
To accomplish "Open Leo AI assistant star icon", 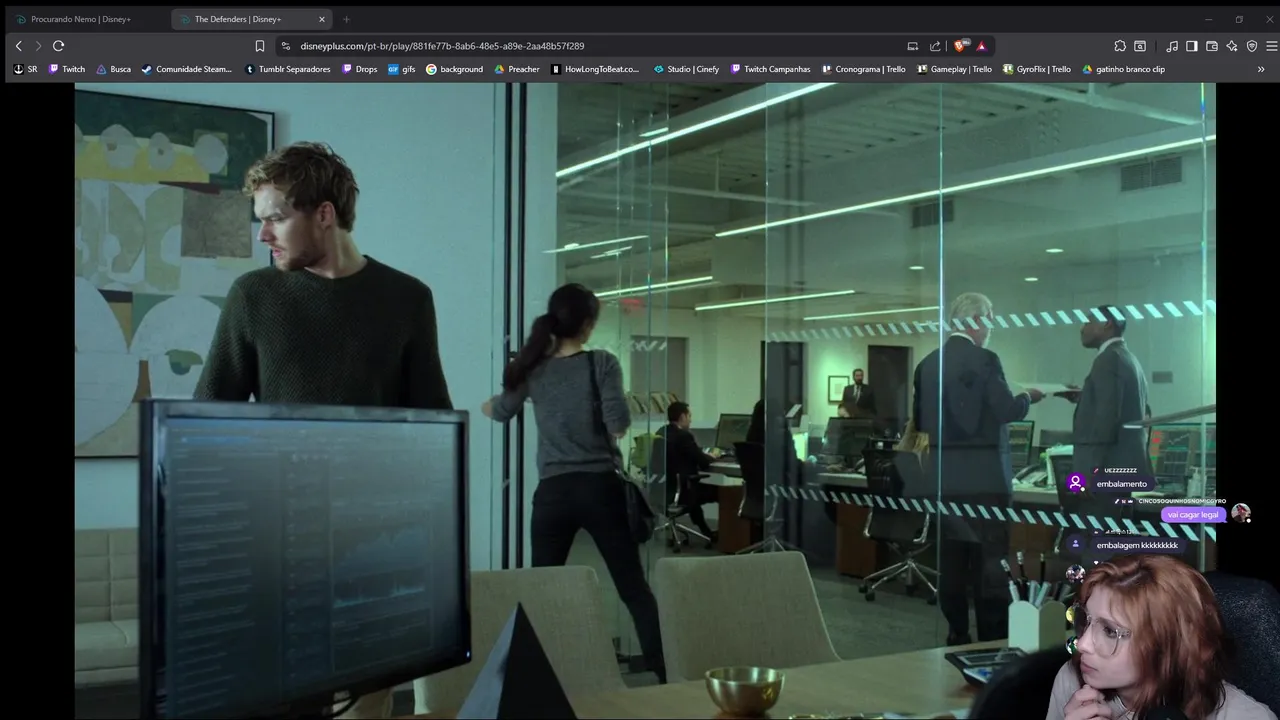I will coord(1232,46).
